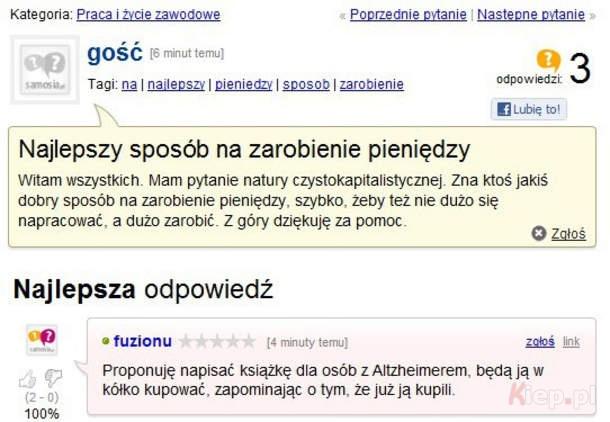Click the green online status dot by fuzionu

(x=105, y=341)
